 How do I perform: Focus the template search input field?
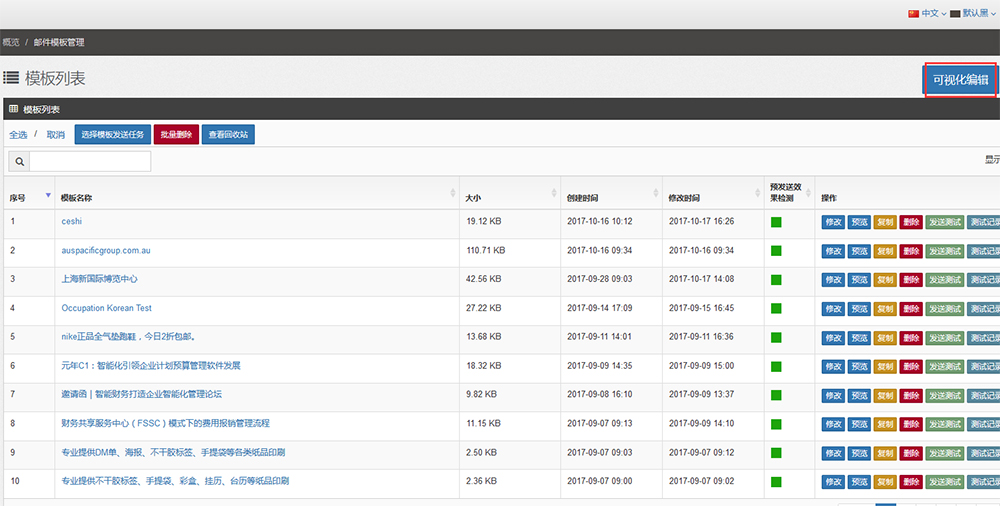pos(90,162)
